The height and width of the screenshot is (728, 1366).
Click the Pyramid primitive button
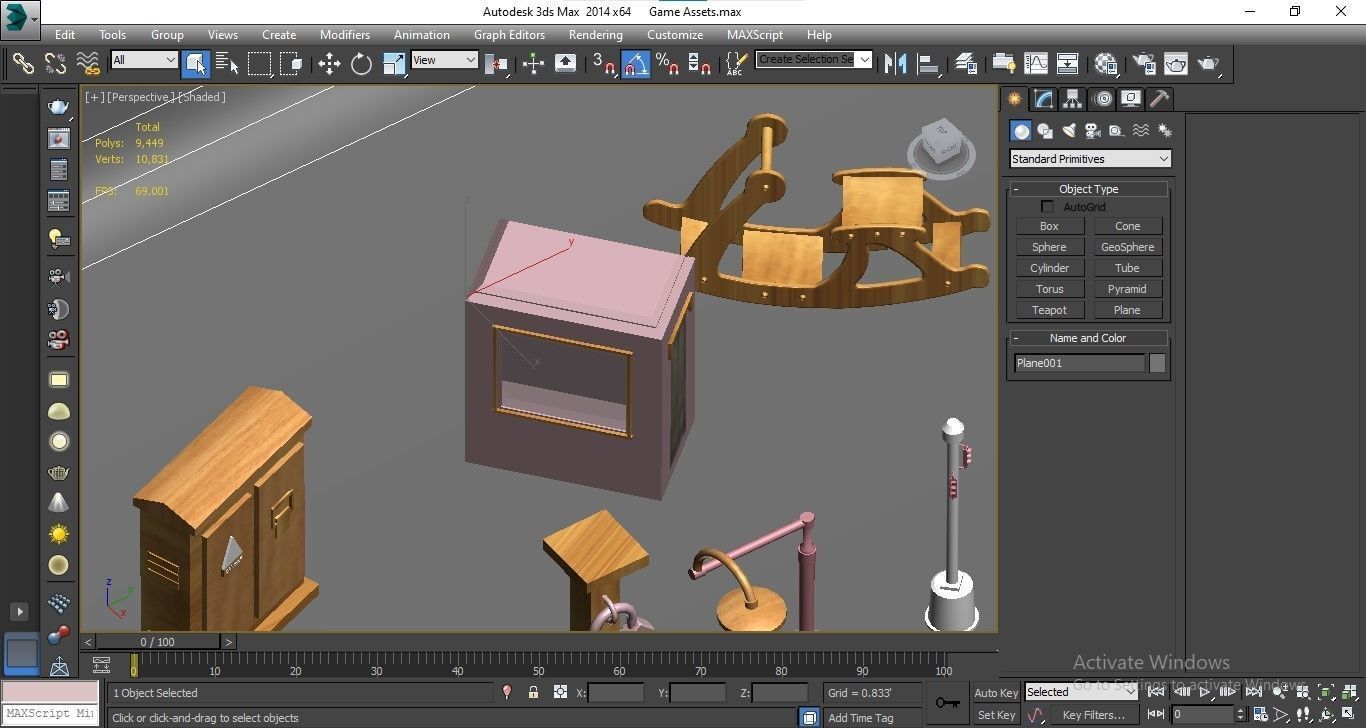pos(1127,289)
